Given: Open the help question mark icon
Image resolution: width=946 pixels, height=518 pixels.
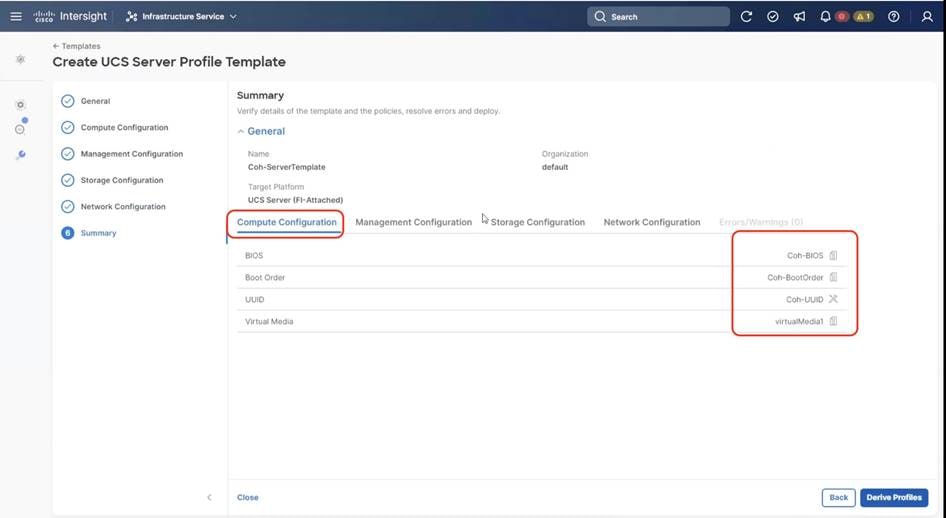Looking at the screenshot, I should [x=894, y=16].
